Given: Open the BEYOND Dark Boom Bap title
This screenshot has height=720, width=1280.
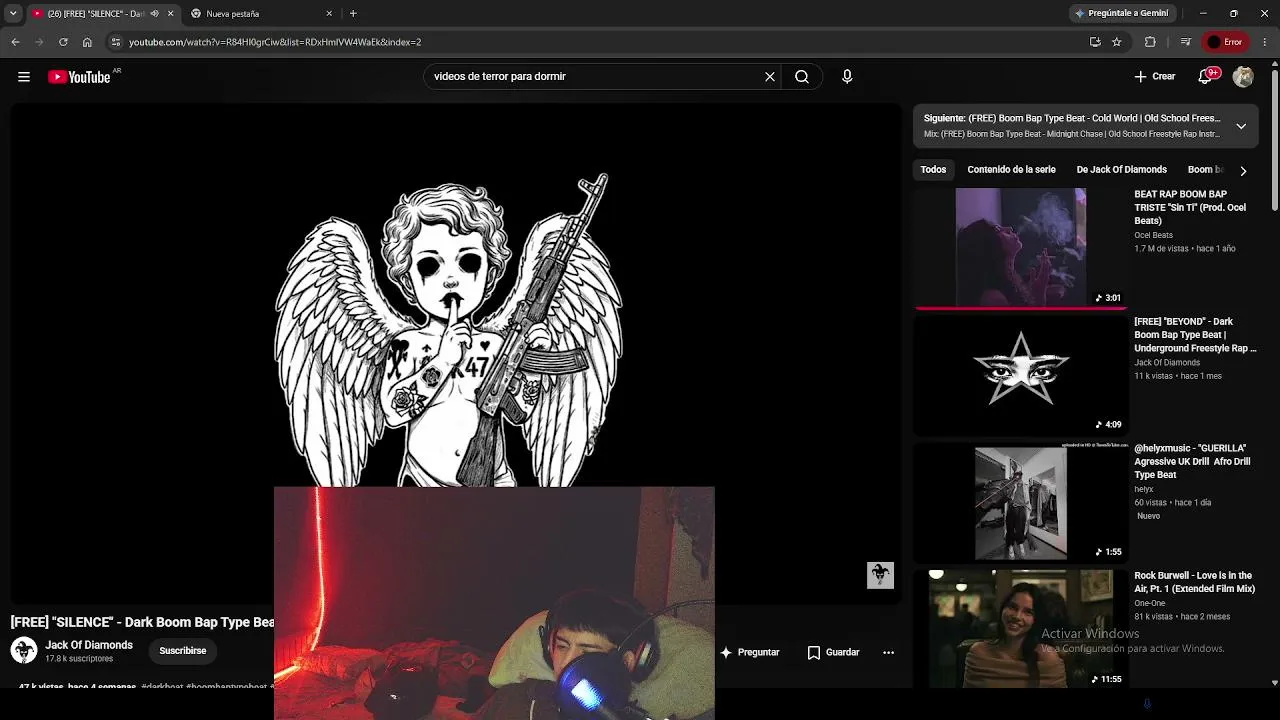Looking at the screenshot, I should tap(1195, 335).
